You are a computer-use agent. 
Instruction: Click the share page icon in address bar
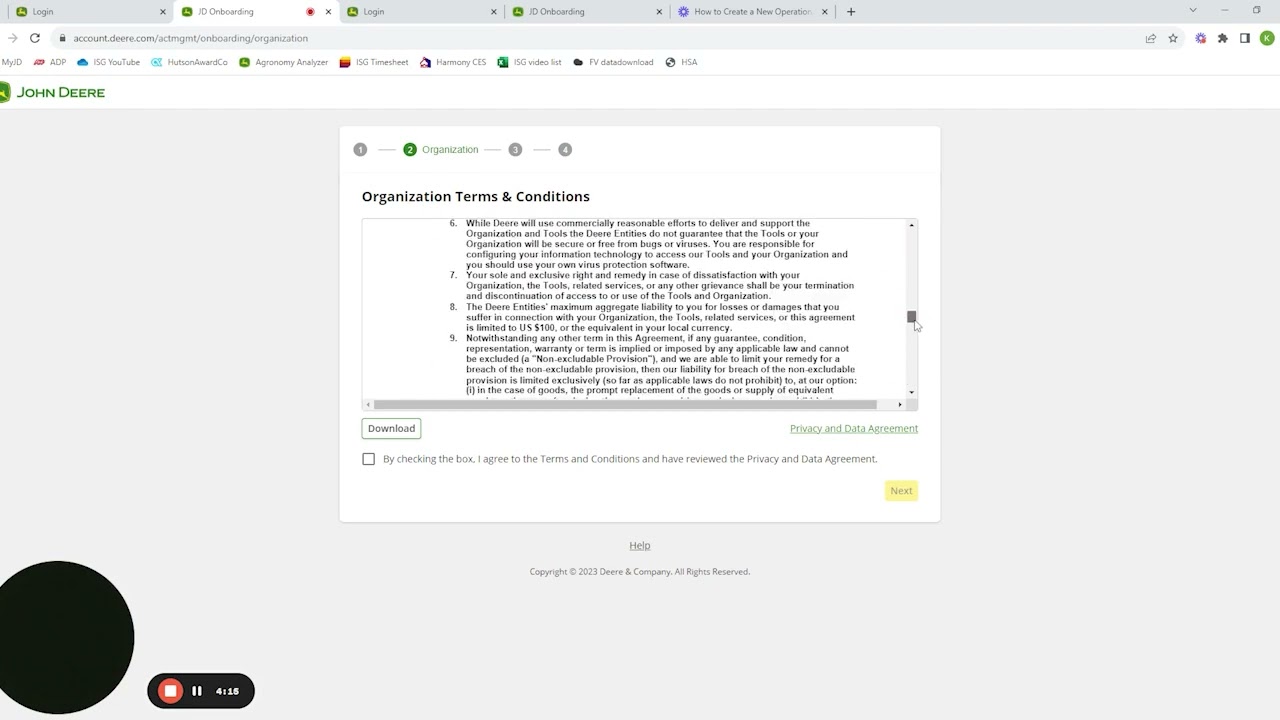click(1151, 38)
